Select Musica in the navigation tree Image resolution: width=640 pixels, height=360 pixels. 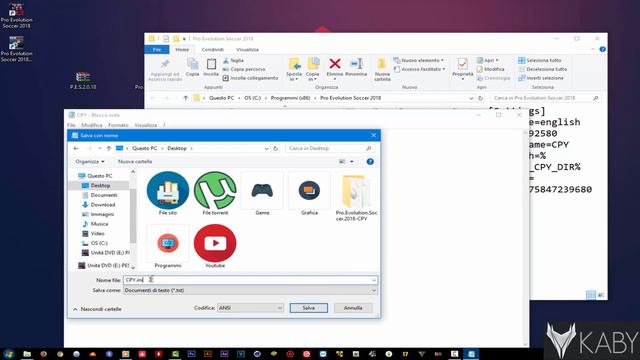coord(95,224)
